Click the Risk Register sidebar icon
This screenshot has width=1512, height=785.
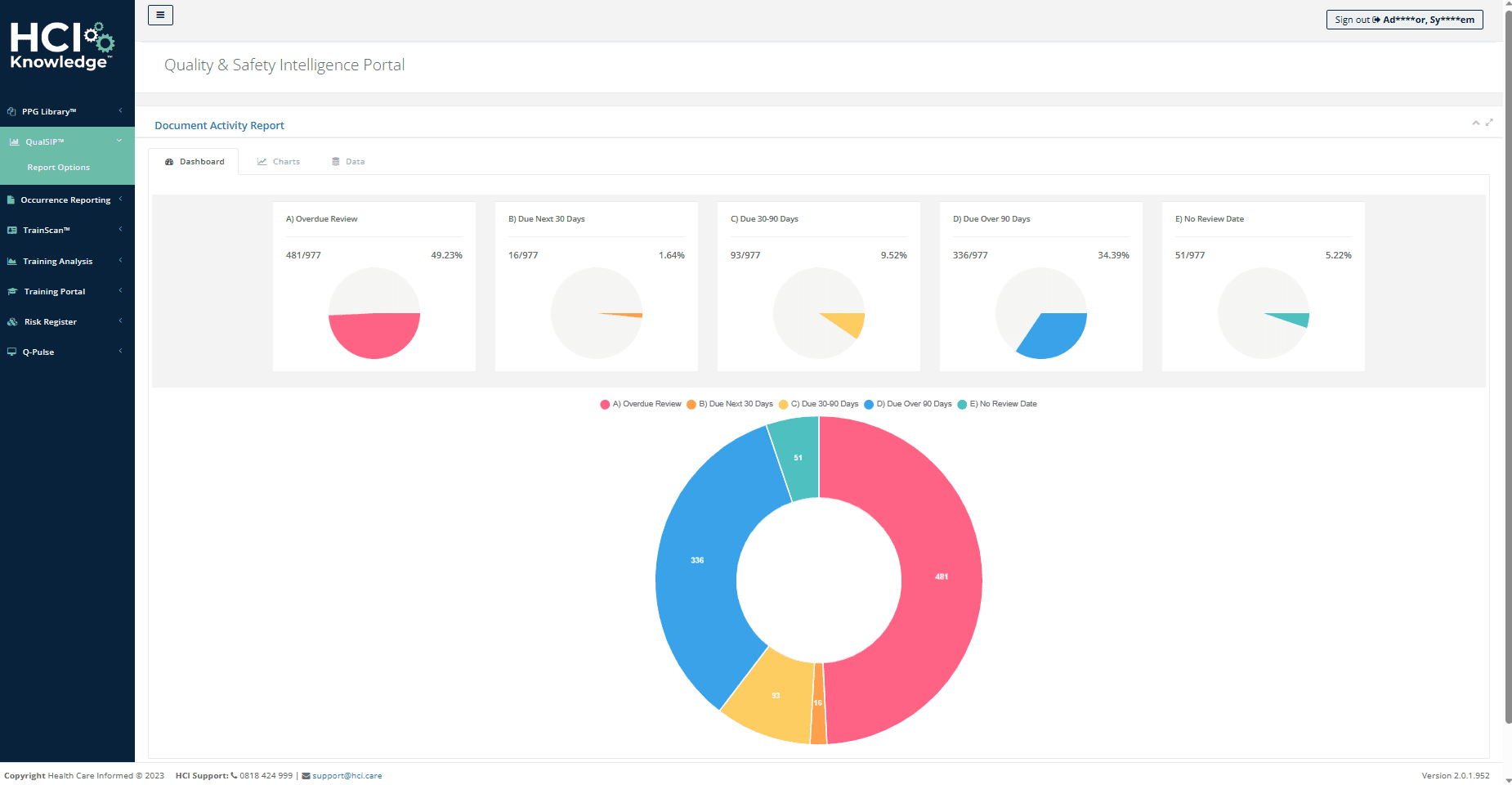click(x=12, y=322)
